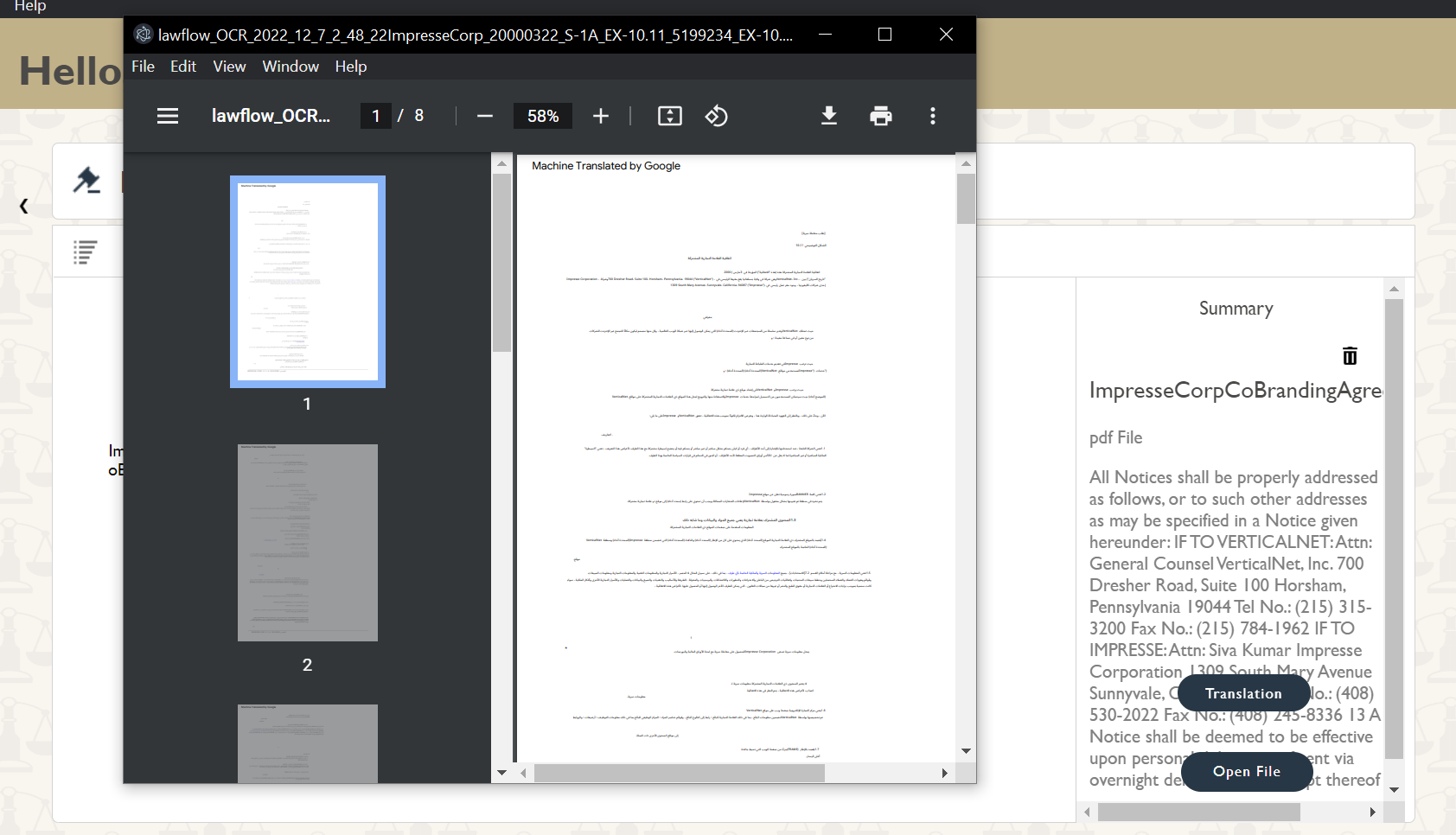Viewport: 1456px width, 835px height.
Task: Rotate the document counterclockwise
Action: point(717,115)
